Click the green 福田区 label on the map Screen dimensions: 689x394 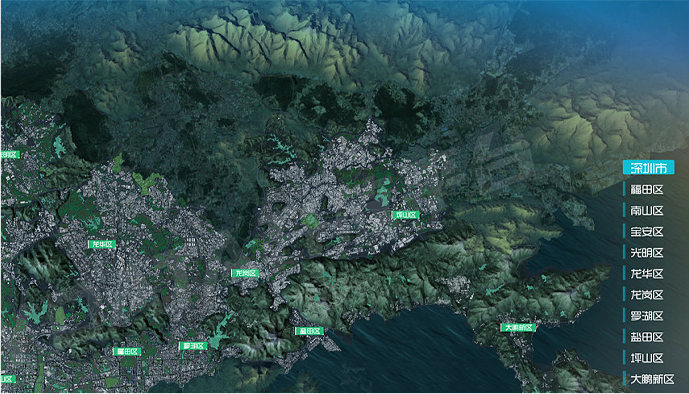[x=127, y=351]
